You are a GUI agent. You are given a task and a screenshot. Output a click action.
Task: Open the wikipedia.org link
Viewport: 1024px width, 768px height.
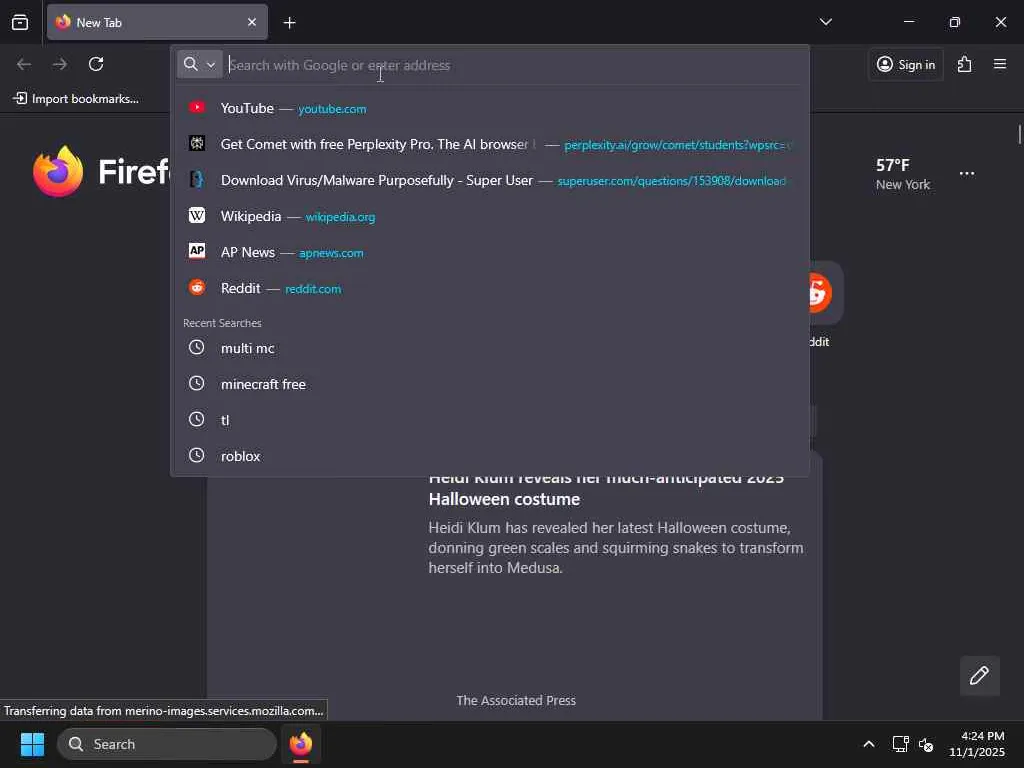[x=340, y=217]
